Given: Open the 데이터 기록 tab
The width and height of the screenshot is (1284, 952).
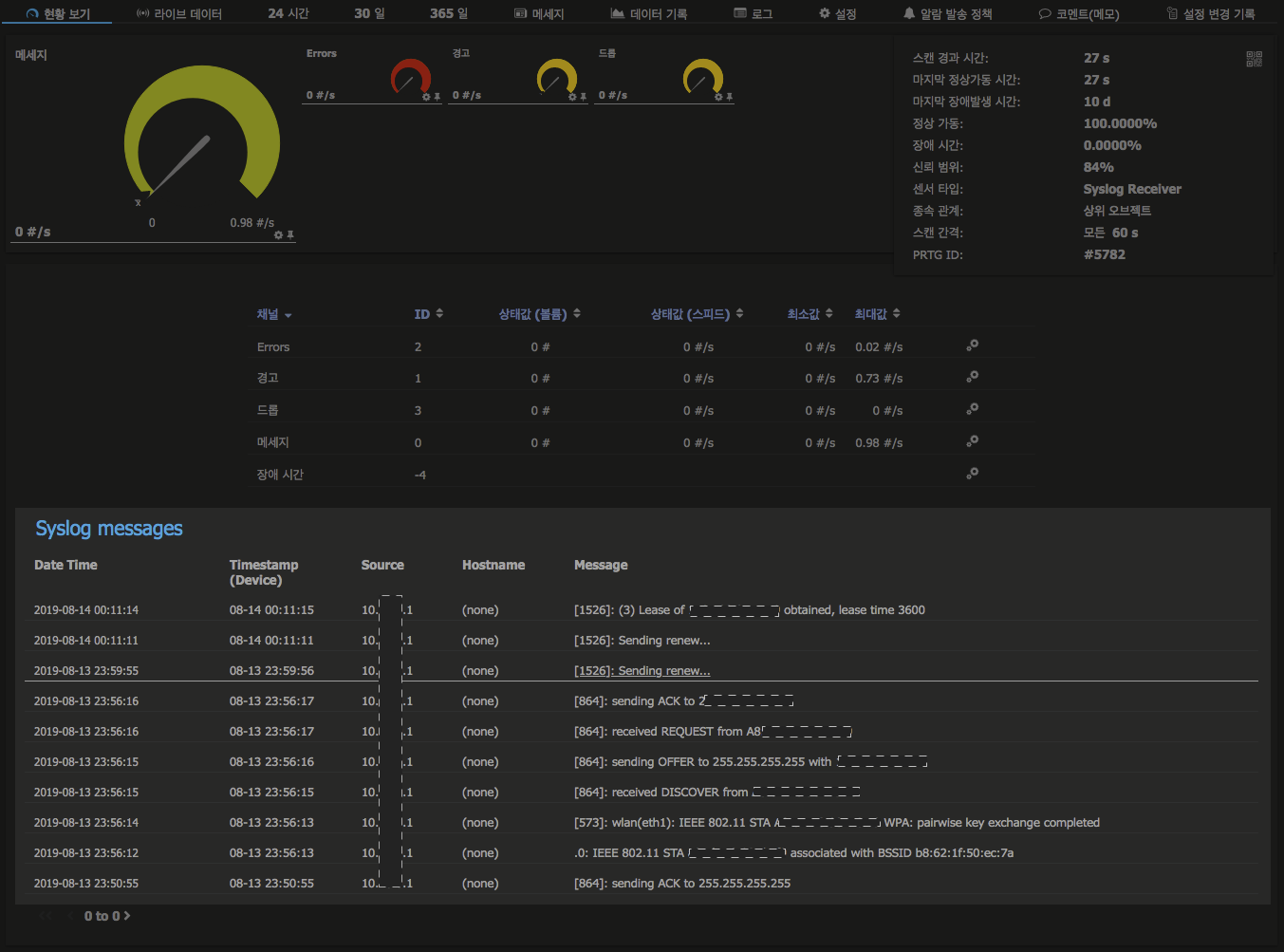Looking at the screenshot, I should coord(648,13).
